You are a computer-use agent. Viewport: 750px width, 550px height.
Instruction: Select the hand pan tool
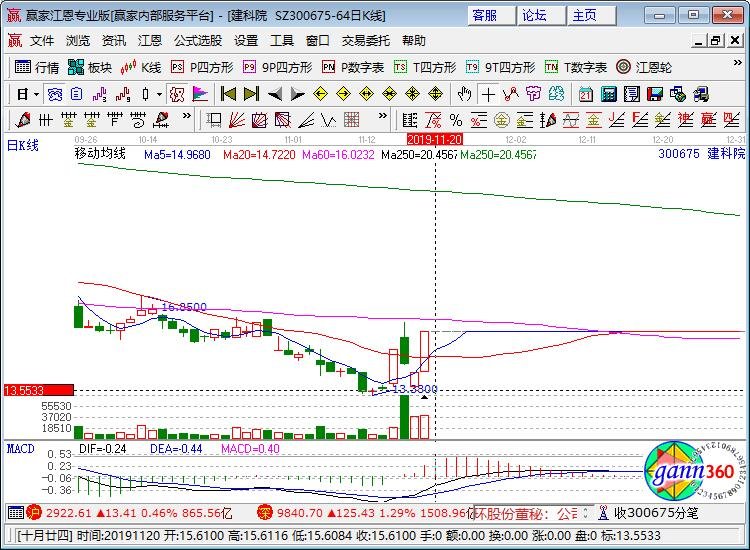click(x=464, y=94)
